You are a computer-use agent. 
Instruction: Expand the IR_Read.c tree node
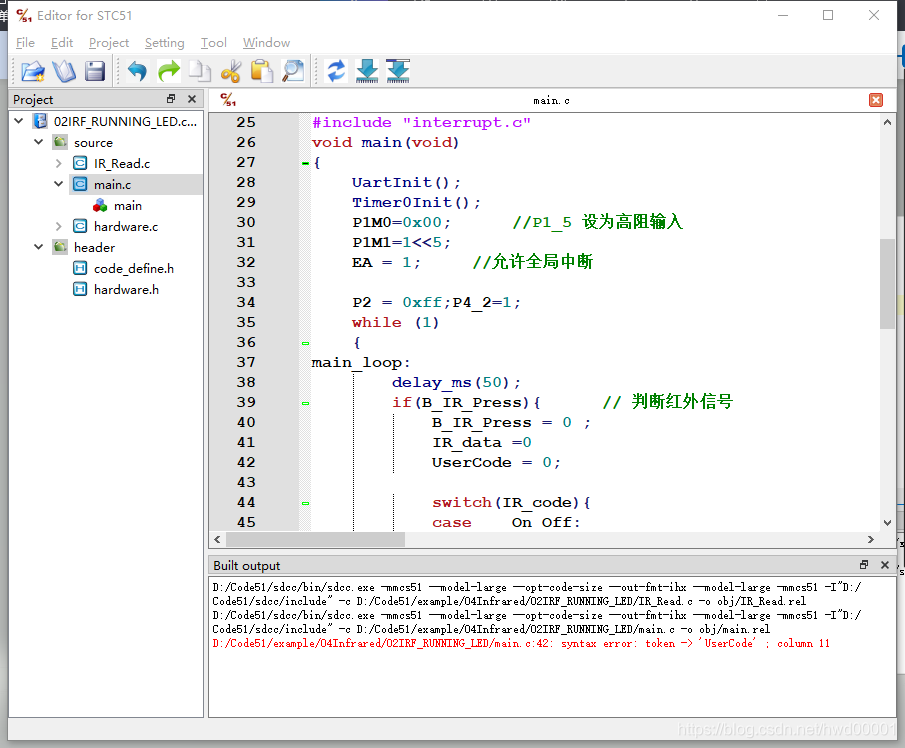(x=58, y=163)
